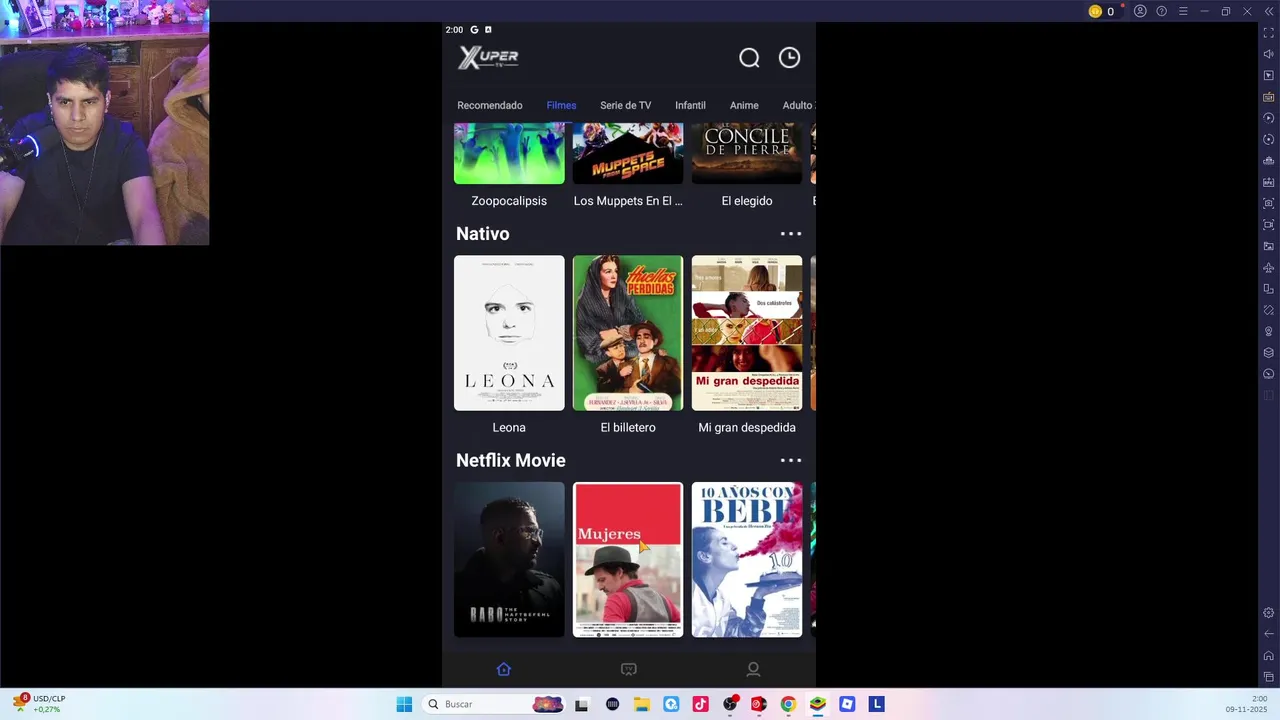This screenshot has height=720, width=1280.
Task: Open BlueStacks set location pin icon
Action: coord(1269,331)
